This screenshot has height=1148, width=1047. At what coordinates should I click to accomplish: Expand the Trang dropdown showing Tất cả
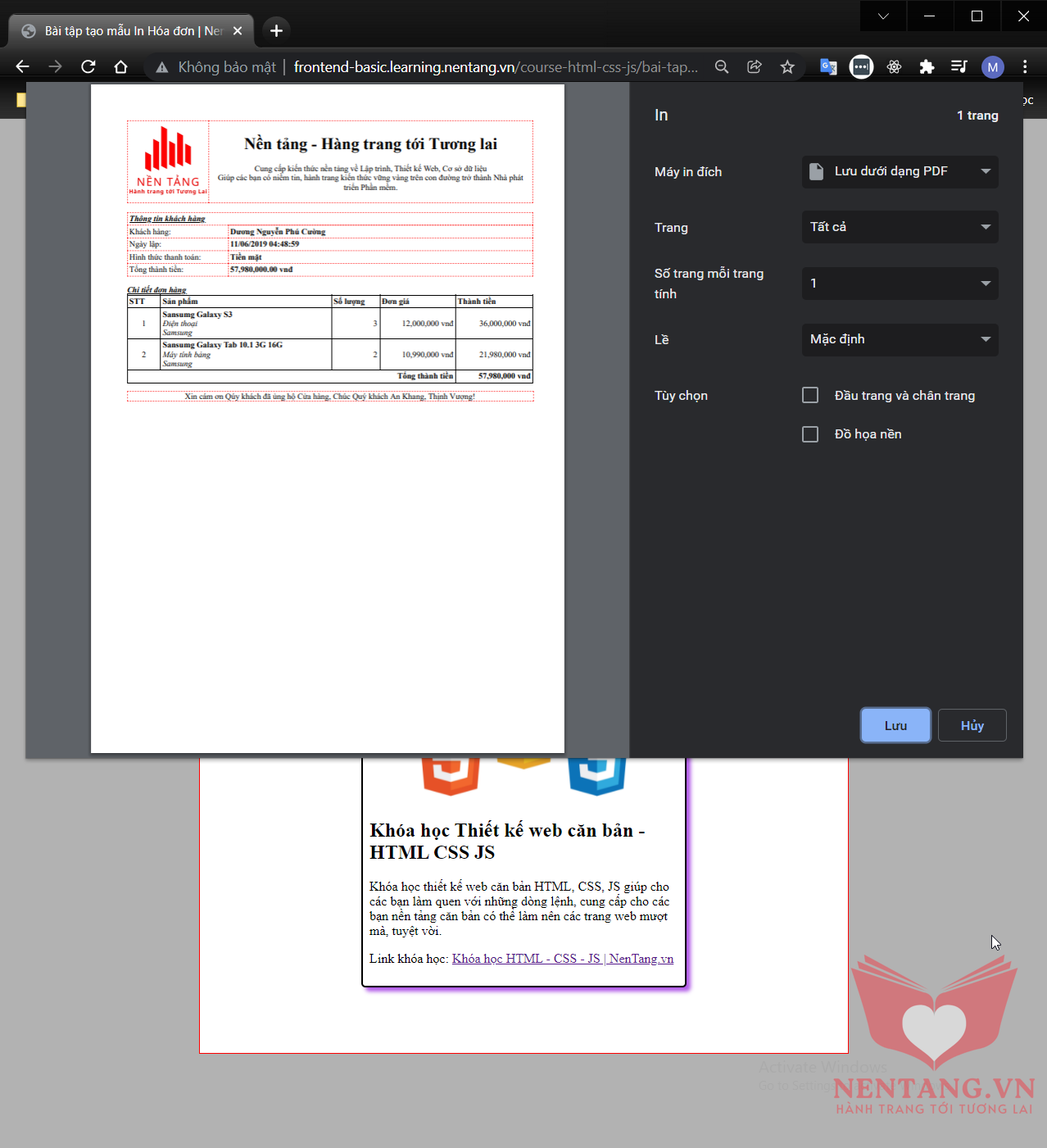click(900, 227)
